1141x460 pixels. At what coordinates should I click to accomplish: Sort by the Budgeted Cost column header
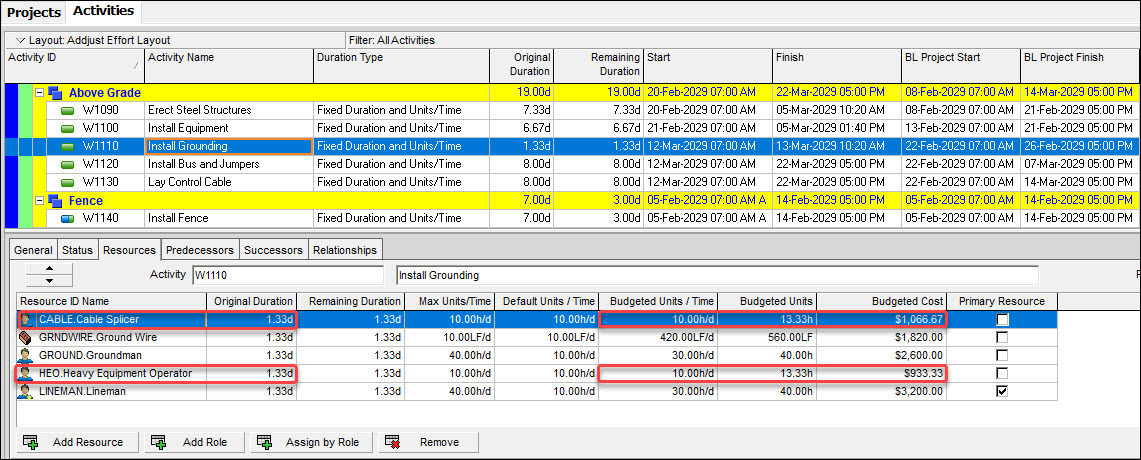coord(881,301)
